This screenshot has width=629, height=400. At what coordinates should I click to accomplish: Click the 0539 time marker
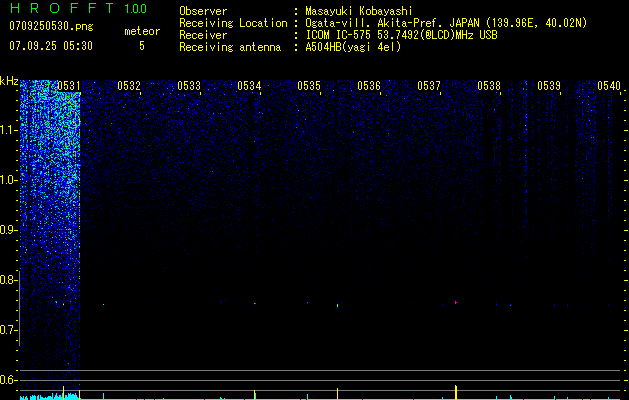(x=549, y=86)
